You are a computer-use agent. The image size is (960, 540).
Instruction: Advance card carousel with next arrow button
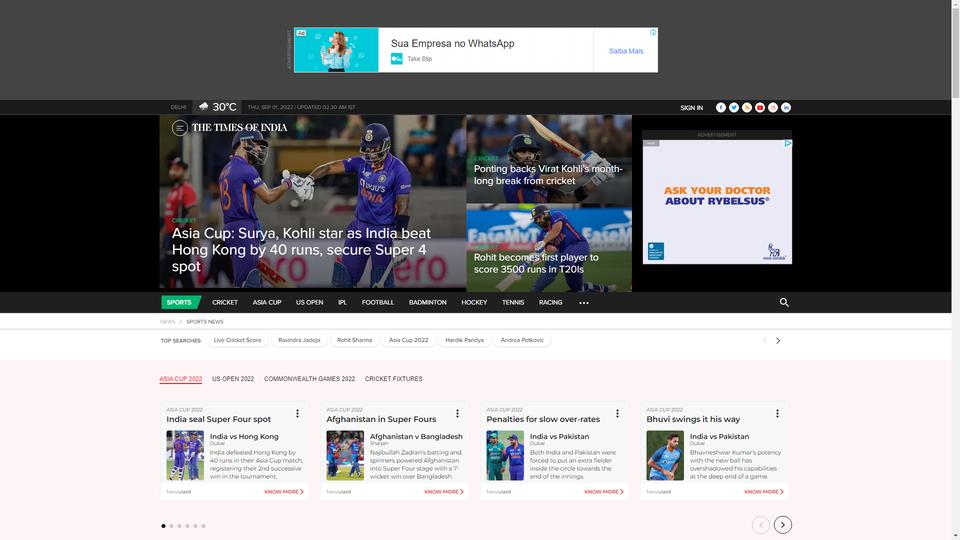click(782, 525)
